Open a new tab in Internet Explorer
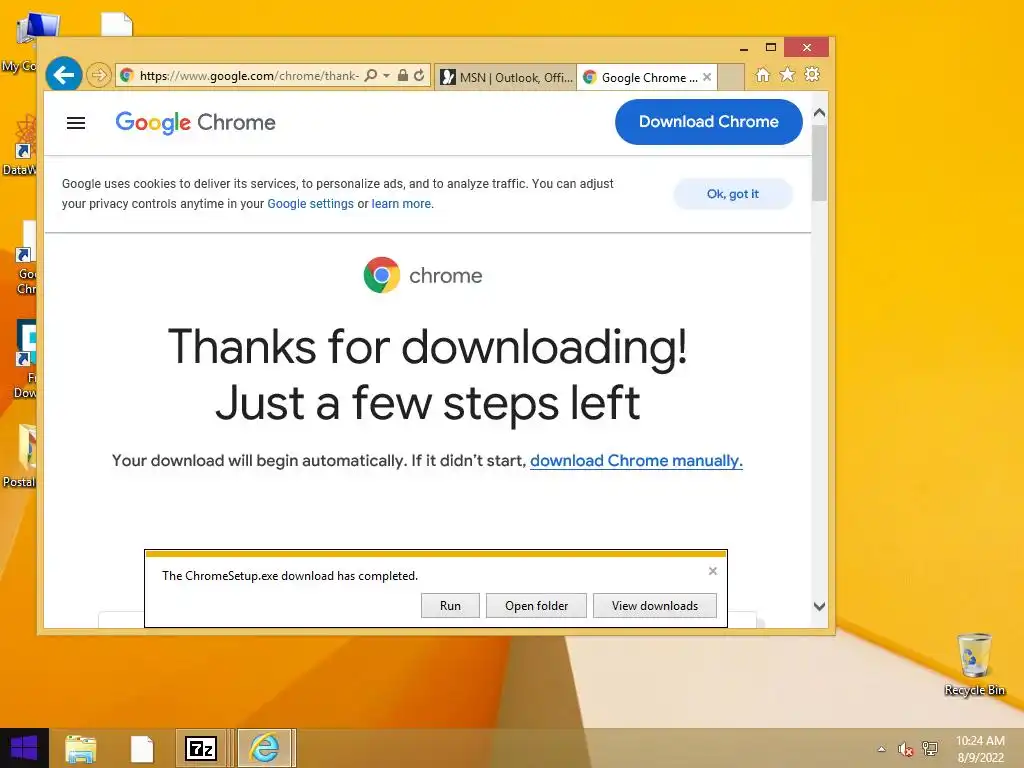The height and width of the screenshot is (768, 1024). pyautogui.click(x=731, y=77)
